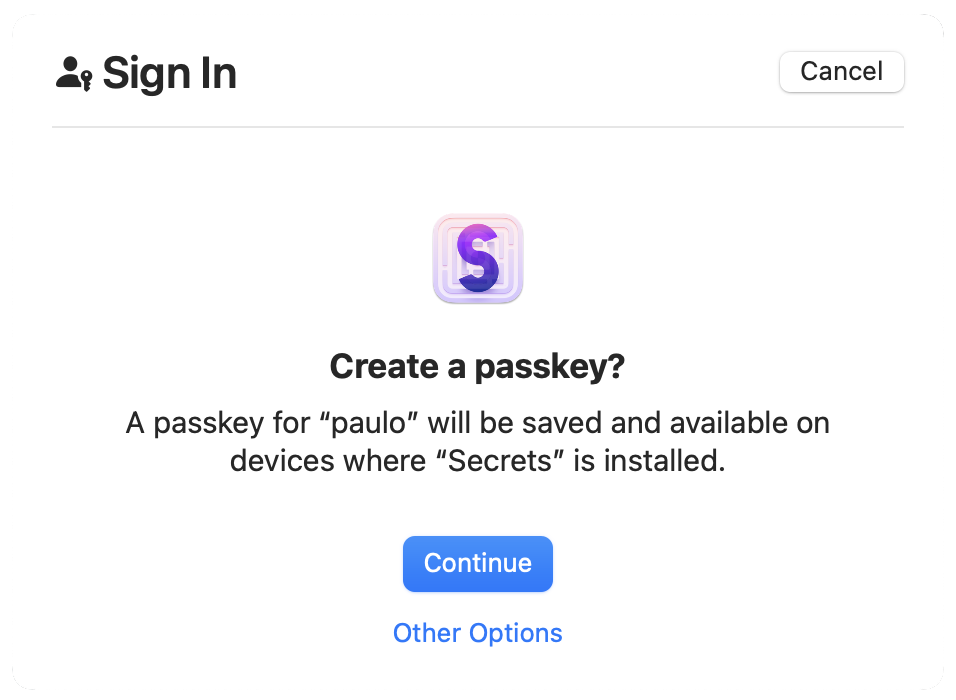Image resolution: width=956 pixels, height=700 pixels.
Task: Click the rounded Secrets application thumbnail
Action: (477, 258)
